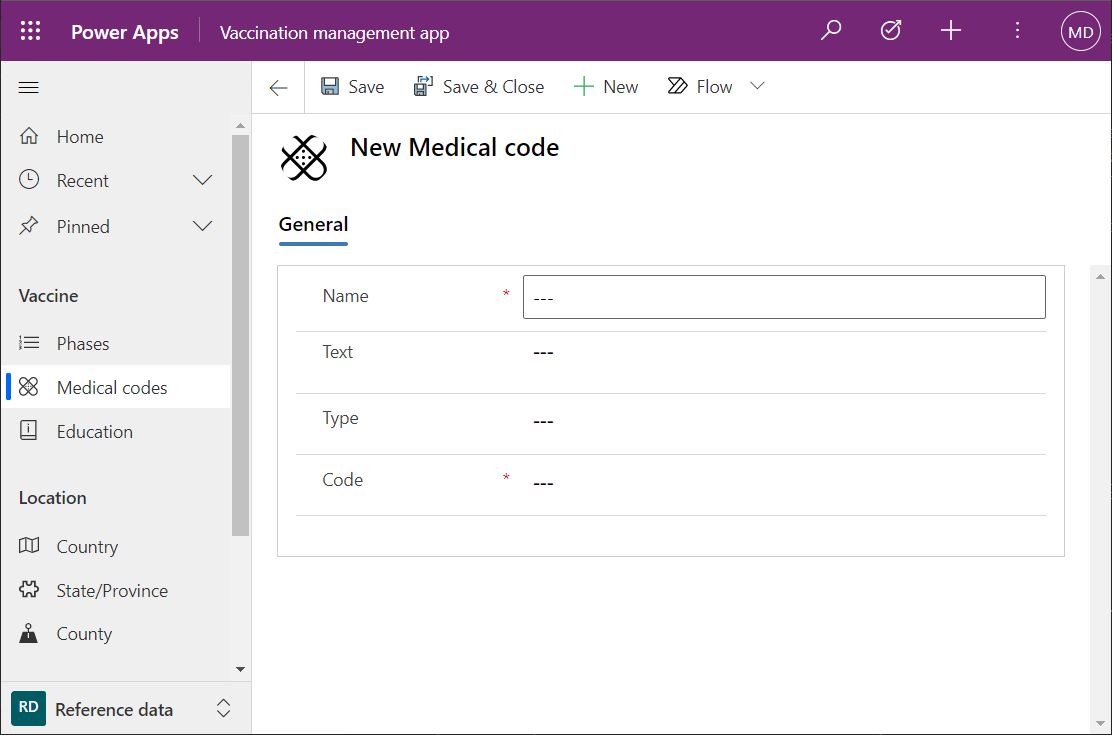Collapse the hamburger navigation menu
The image size is (1112, 735).
pos(29,88)
